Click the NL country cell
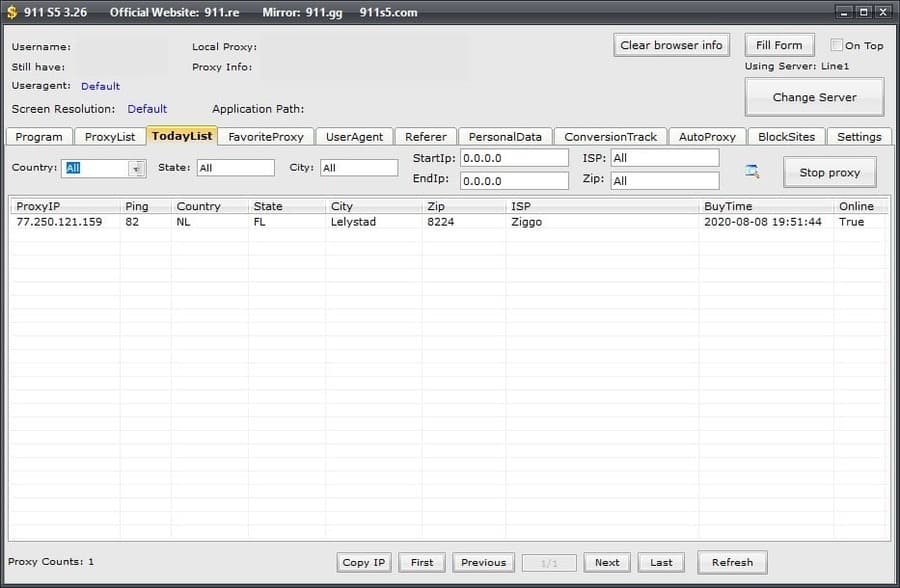The image size is (900, 588). click(183, 222)
